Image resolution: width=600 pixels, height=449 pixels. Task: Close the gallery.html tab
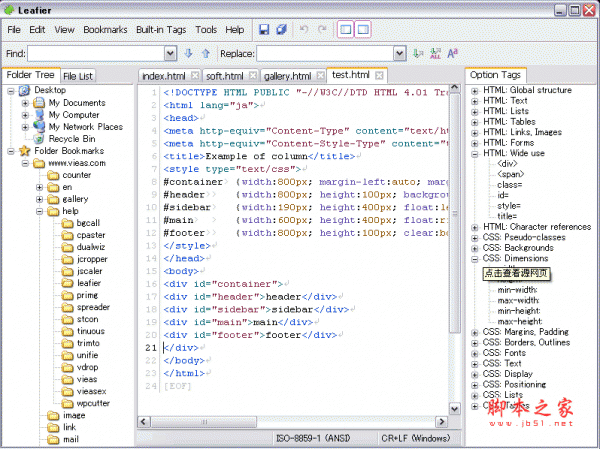click(319, 75)
